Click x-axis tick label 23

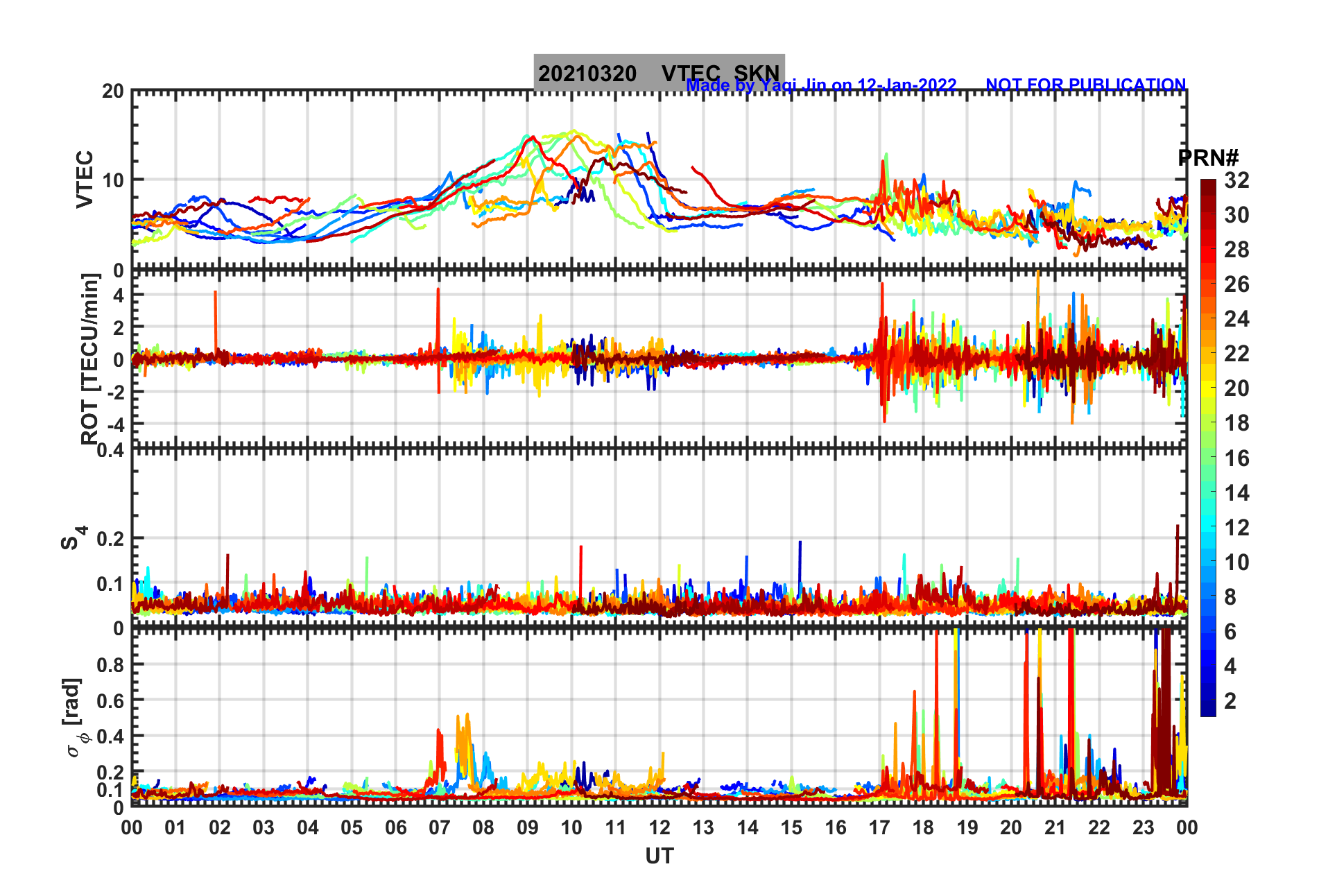(1143, 827)
